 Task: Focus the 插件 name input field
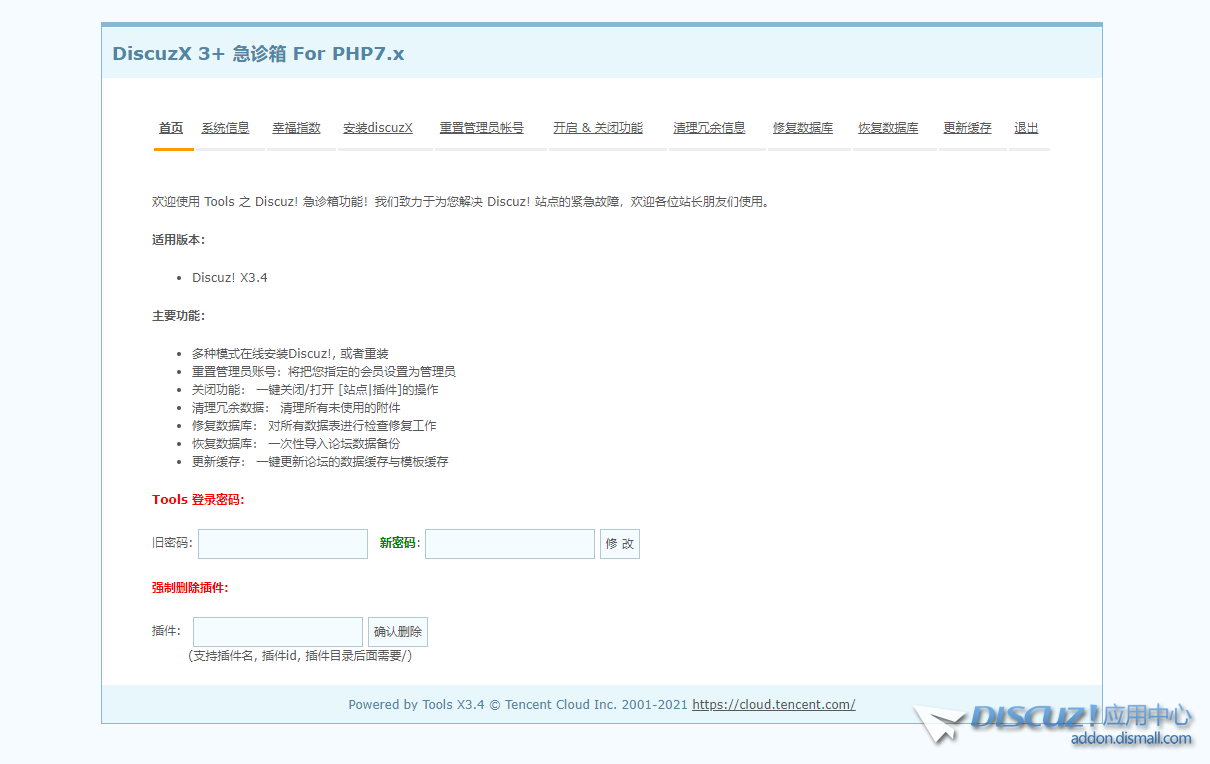tap(278, 632)
